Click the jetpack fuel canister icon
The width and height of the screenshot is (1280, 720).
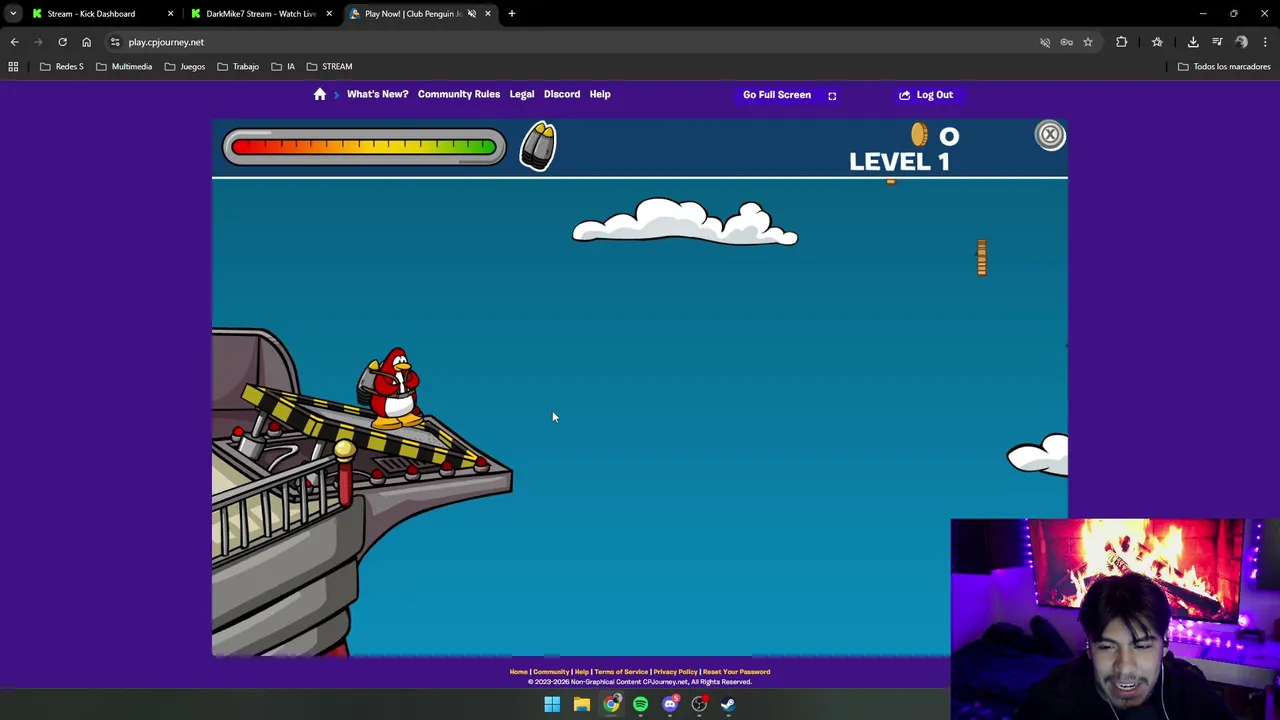538,147
